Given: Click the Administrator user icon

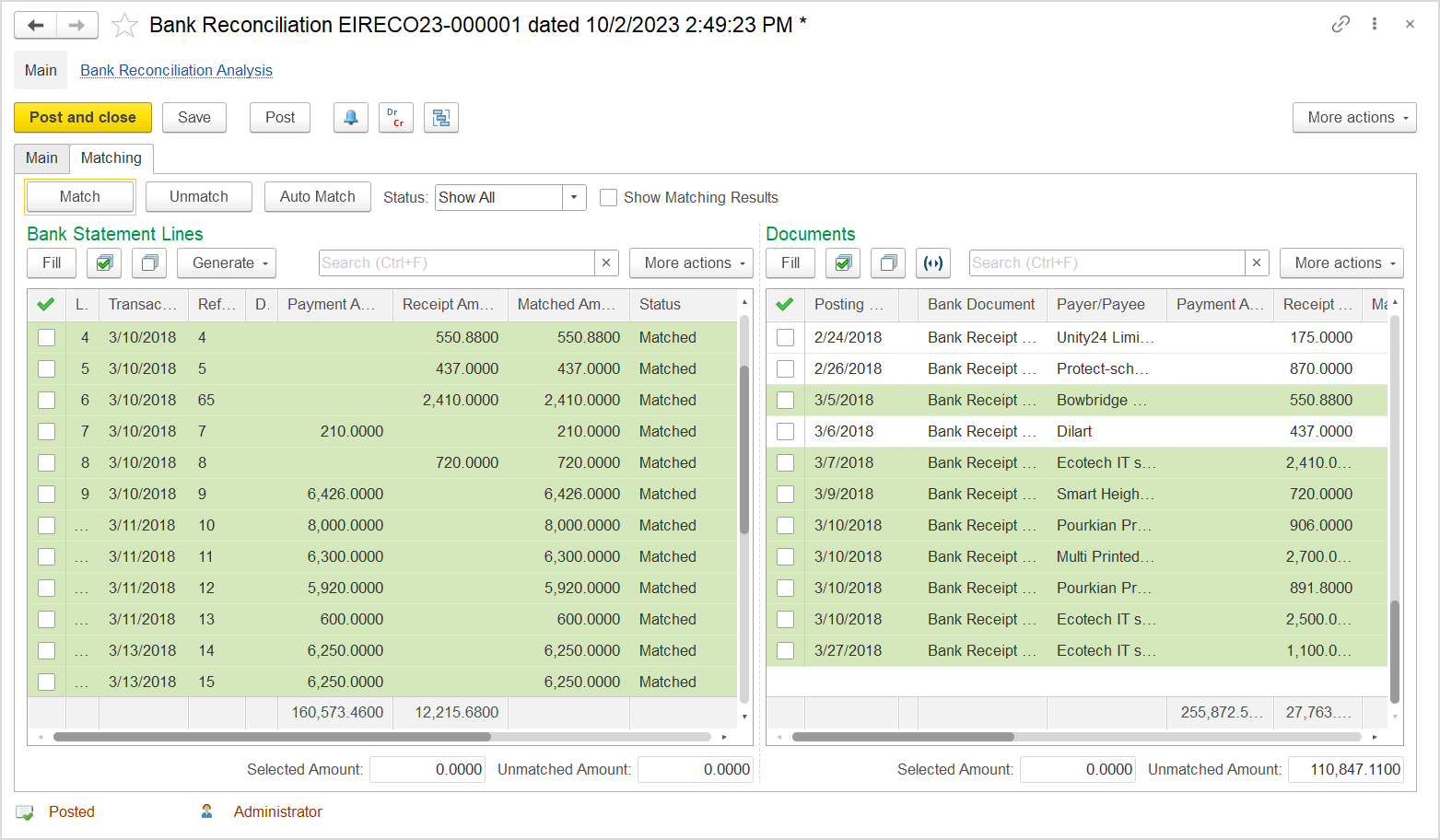Looking at the screenshot, I should 206,811.
